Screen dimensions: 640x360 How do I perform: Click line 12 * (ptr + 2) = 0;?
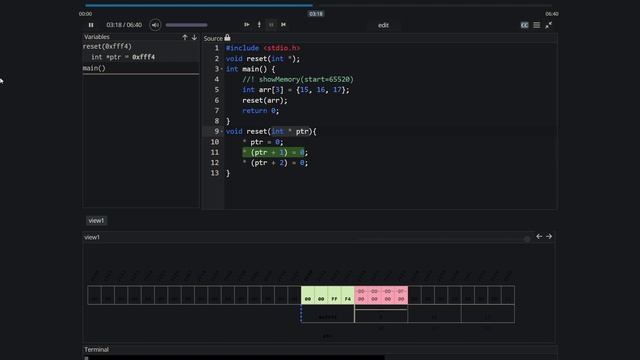tap(275, 163)
